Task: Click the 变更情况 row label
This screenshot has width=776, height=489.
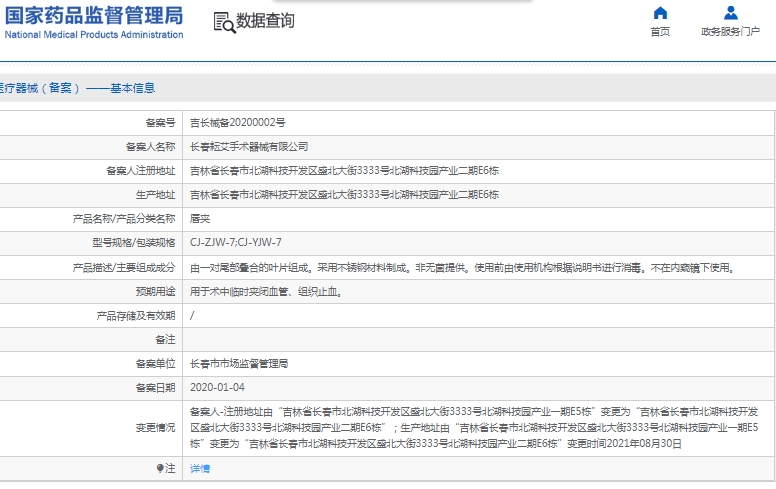Action: pos(155,428)
